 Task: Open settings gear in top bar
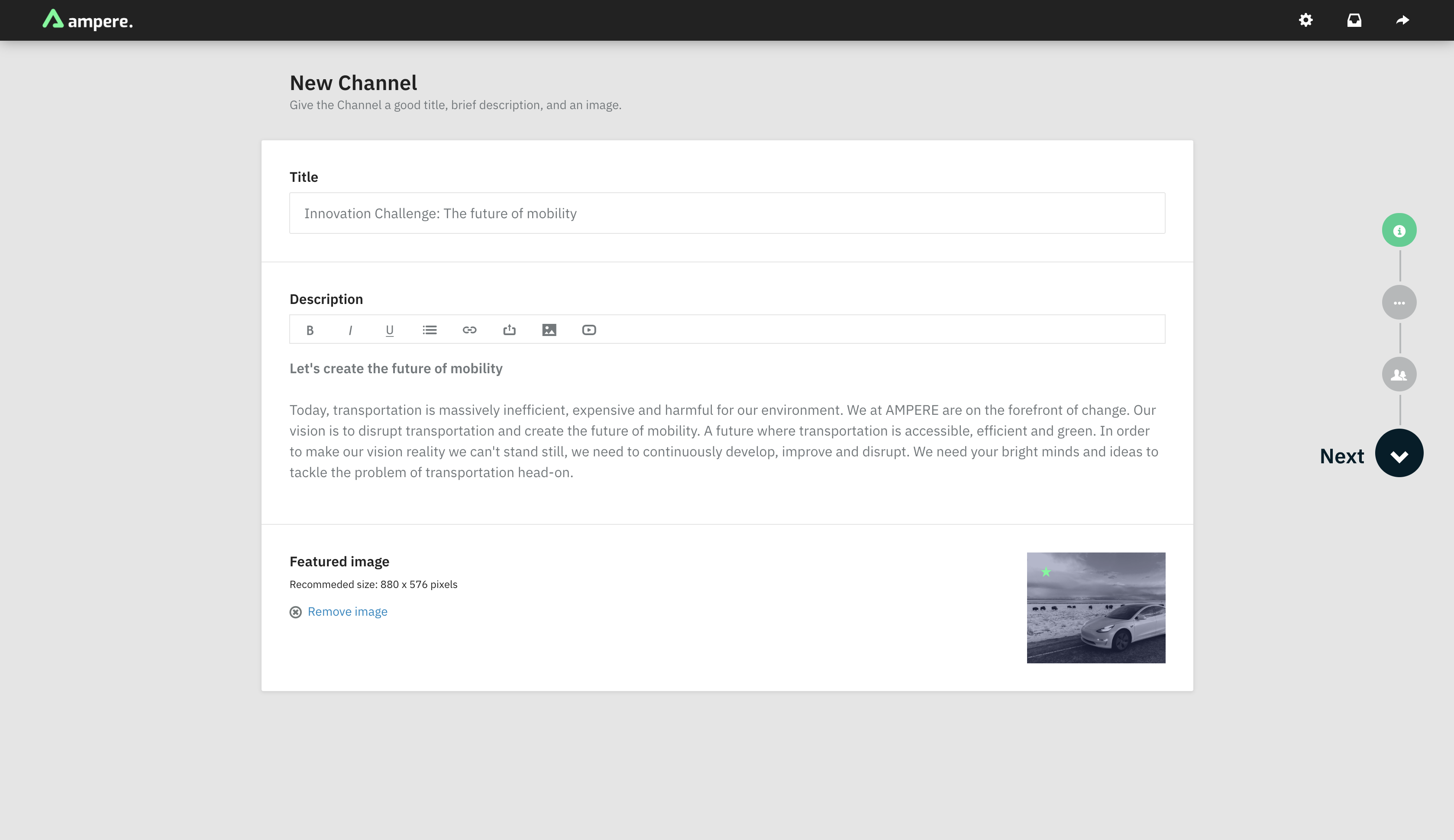click(x=1306, y=20)
